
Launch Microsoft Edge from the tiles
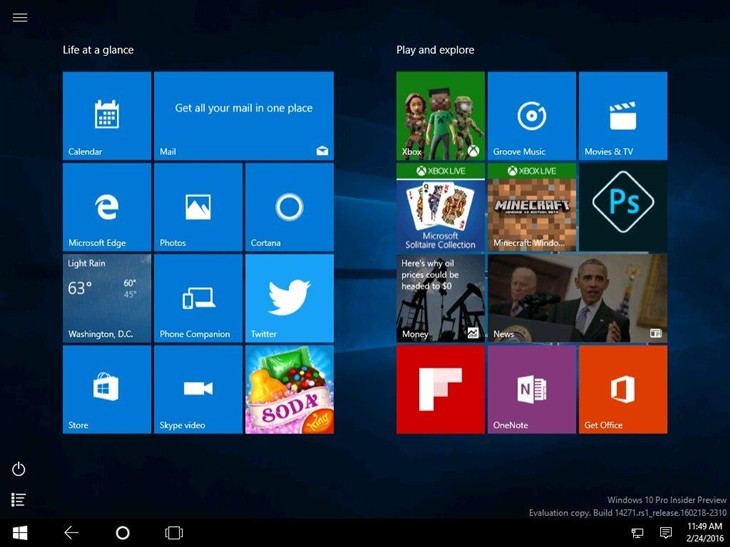point(107,207)
